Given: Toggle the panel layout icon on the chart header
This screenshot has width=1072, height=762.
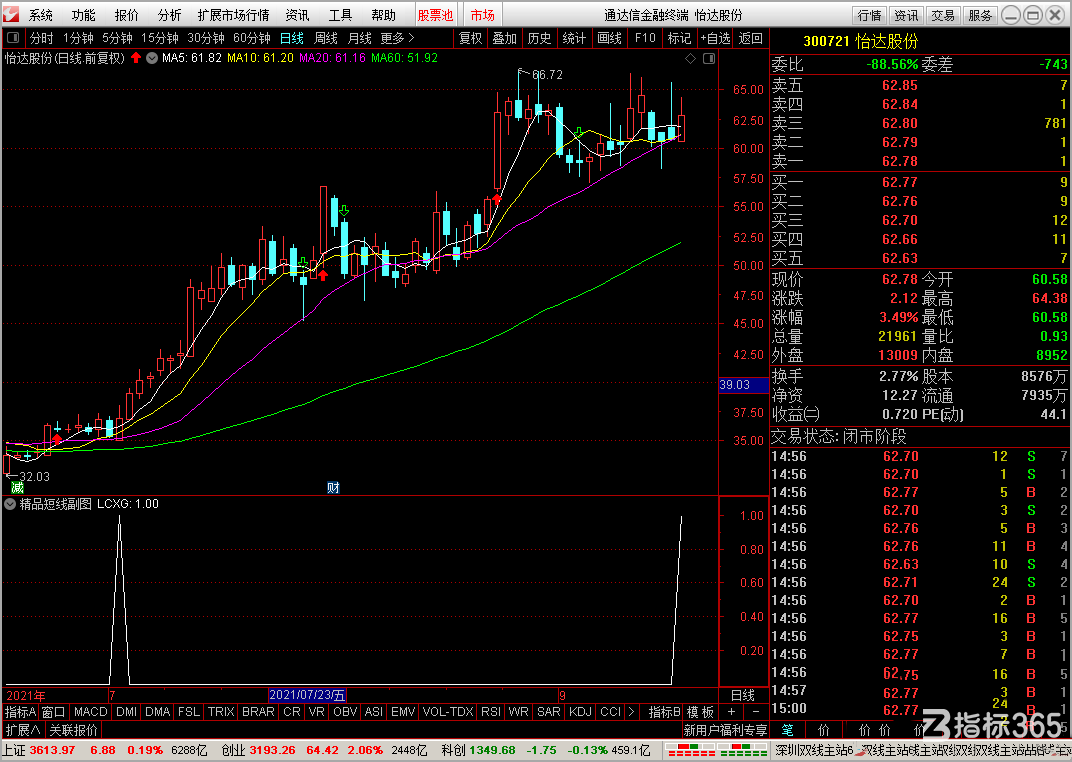Looking at the screenshot, I should (709, 59).
